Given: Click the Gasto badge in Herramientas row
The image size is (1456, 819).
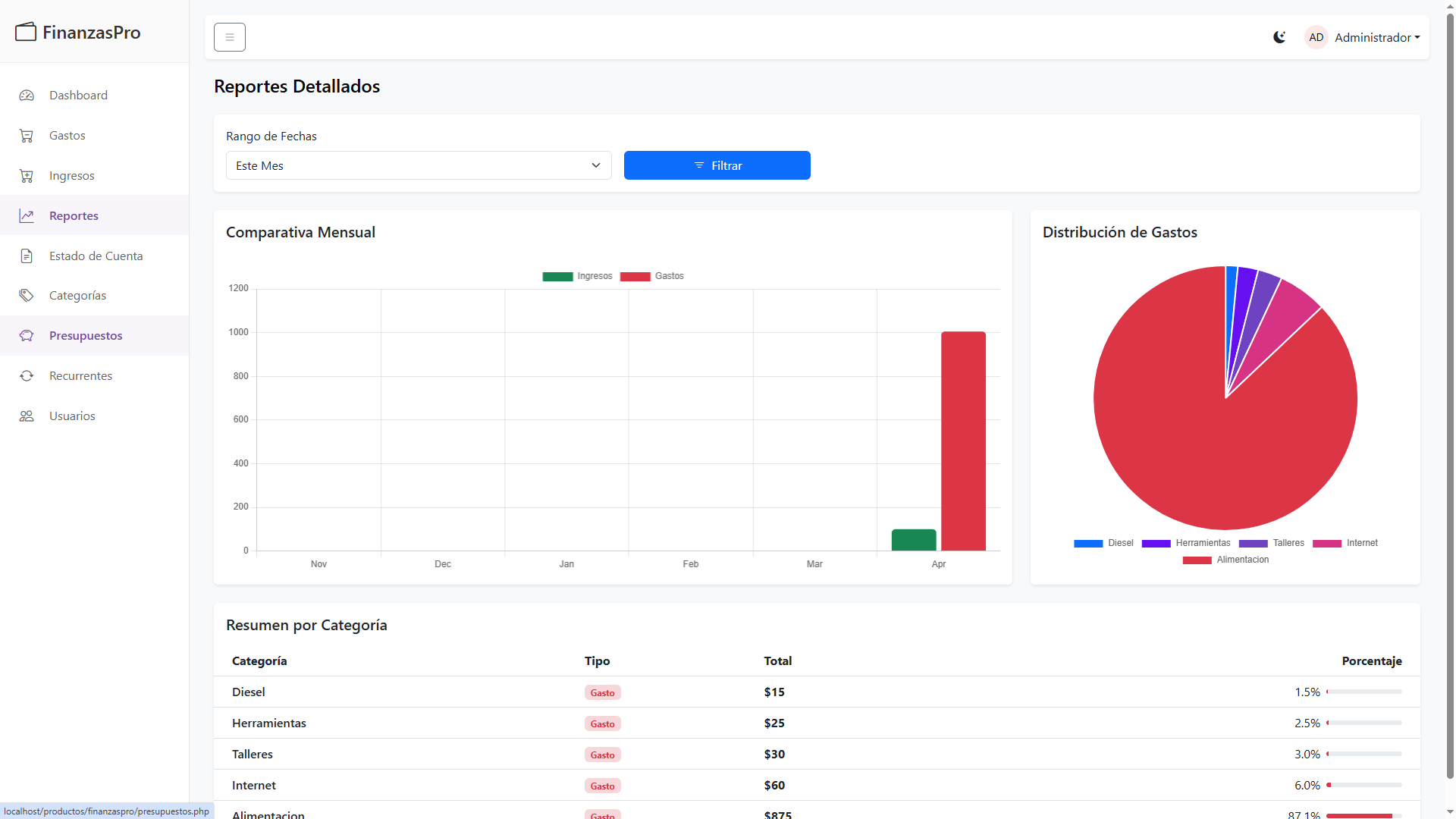Looking at the screenshot, I should 603,724.
